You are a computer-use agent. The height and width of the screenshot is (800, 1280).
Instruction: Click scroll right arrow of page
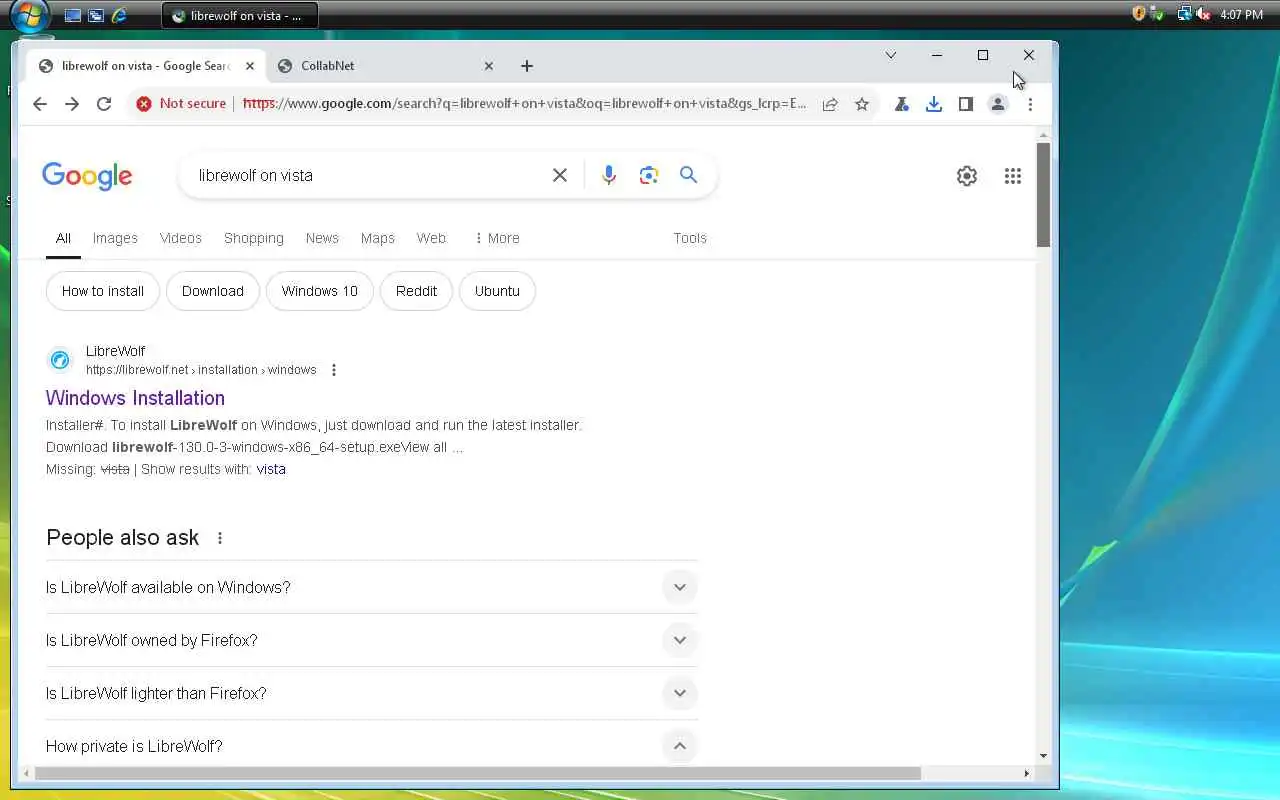[x=1026, y=773]
